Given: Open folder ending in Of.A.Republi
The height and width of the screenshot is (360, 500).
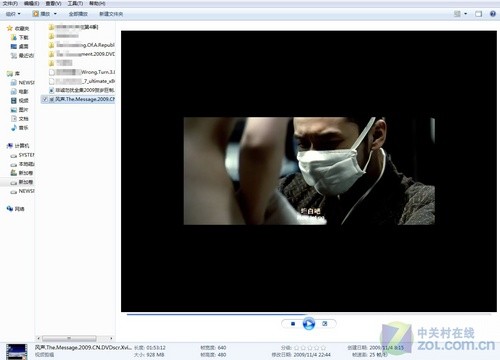Looking at the screenshot, I should 82,45.
